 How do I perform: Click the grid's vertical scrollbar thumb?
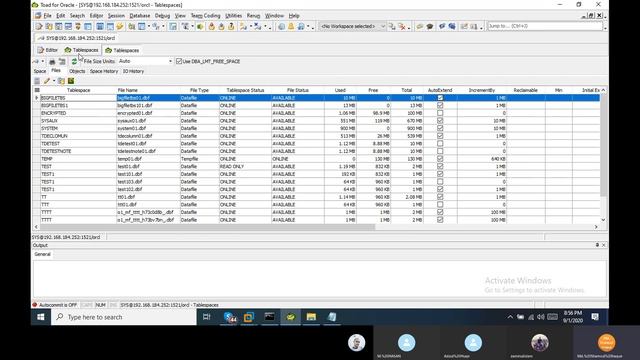603,145
